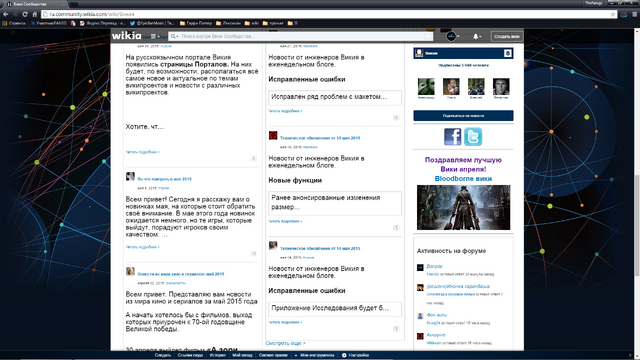Open the 'Яндекс.Перевод' bookmark
640x360 pixels.
(x=103, y=23)
